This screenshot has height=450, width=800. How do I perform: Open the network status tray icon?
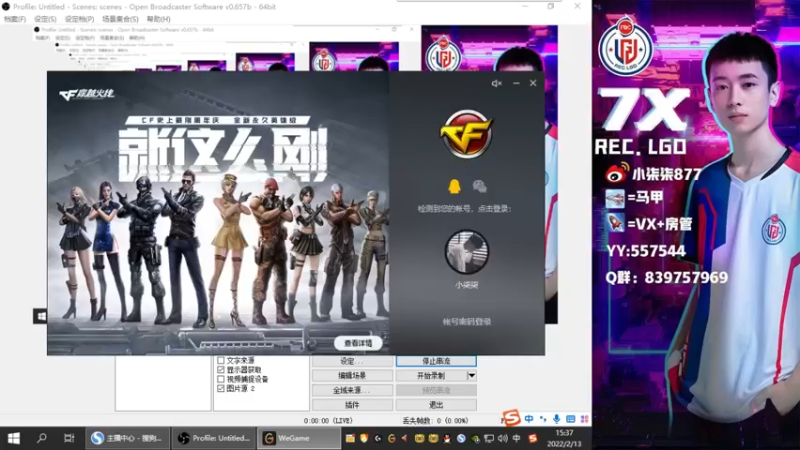coord(489,438)
